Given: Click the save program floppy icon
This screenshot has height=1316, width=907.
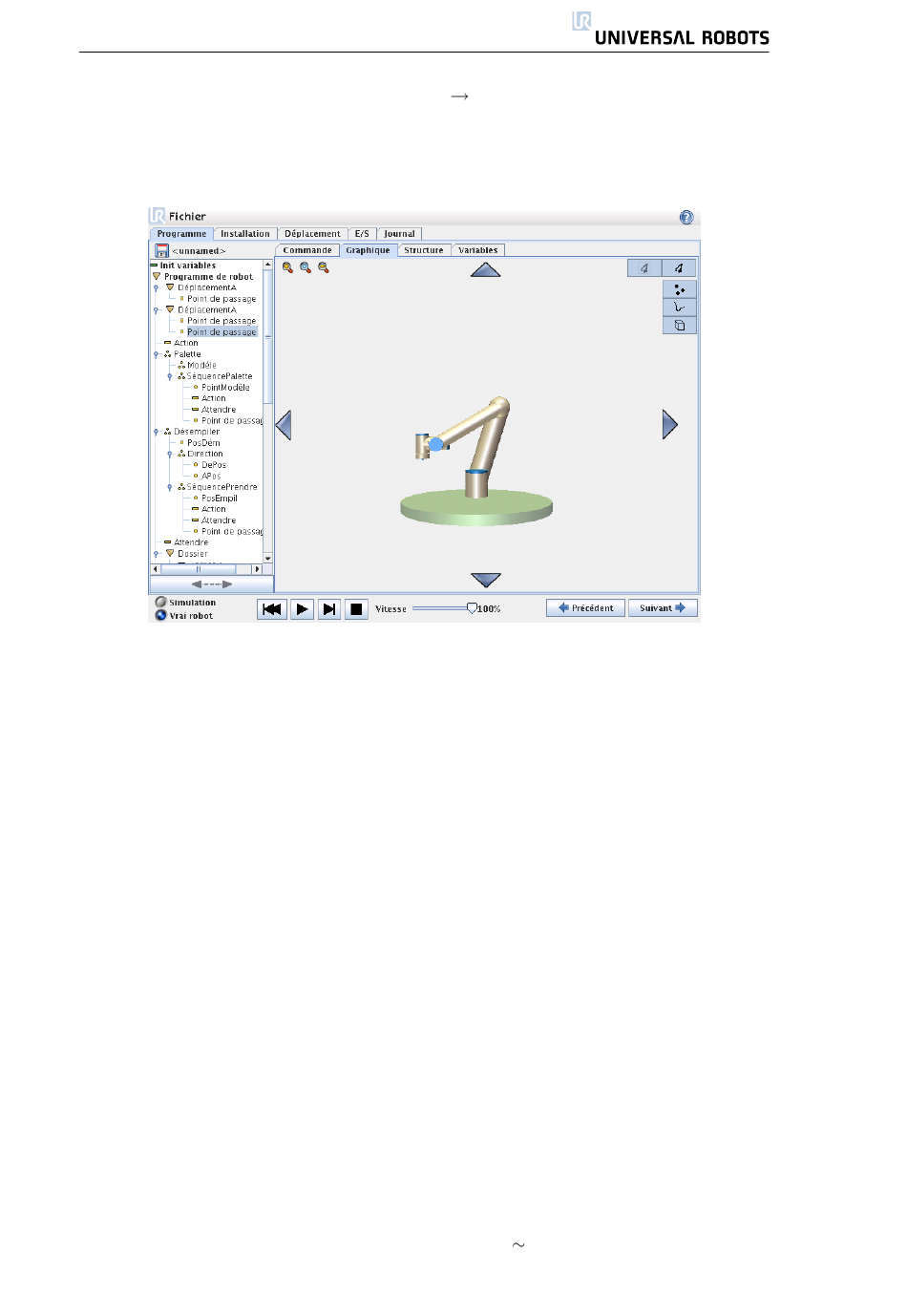Looking at the screenshot, I should pyautogui.click(x=162, y=250).
